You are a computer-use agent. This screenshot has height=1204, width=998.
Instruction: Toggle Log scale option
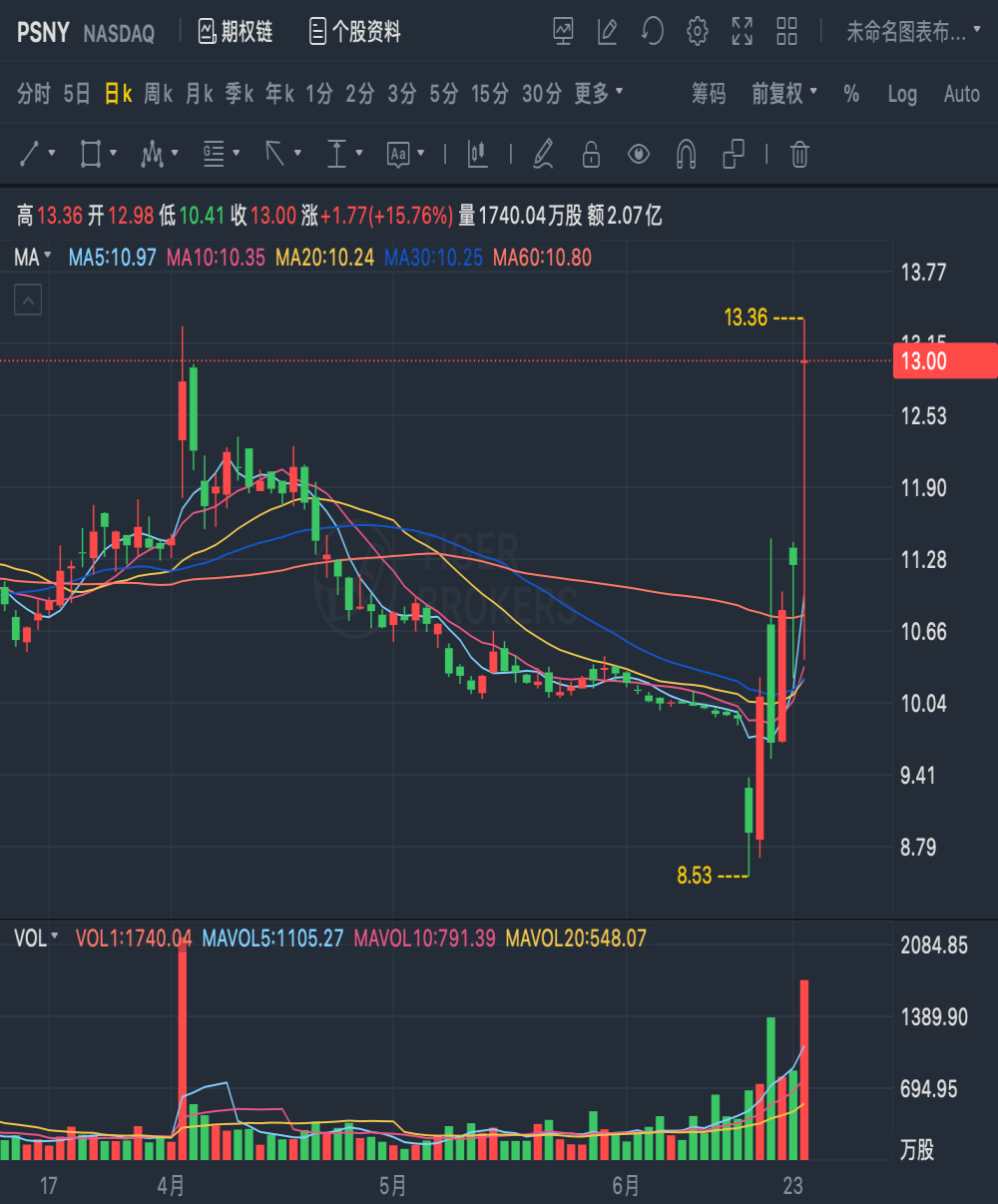click(x=902, y=94)
